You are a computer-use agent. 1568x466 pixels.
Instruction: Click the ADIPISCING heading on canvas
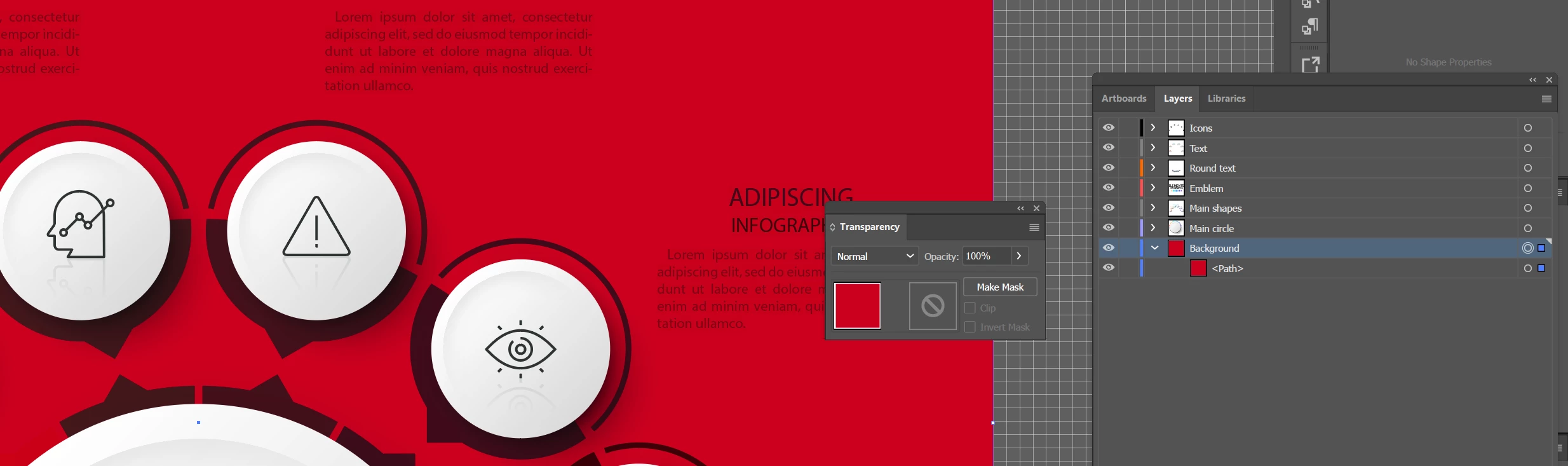[x=791, y=197]
